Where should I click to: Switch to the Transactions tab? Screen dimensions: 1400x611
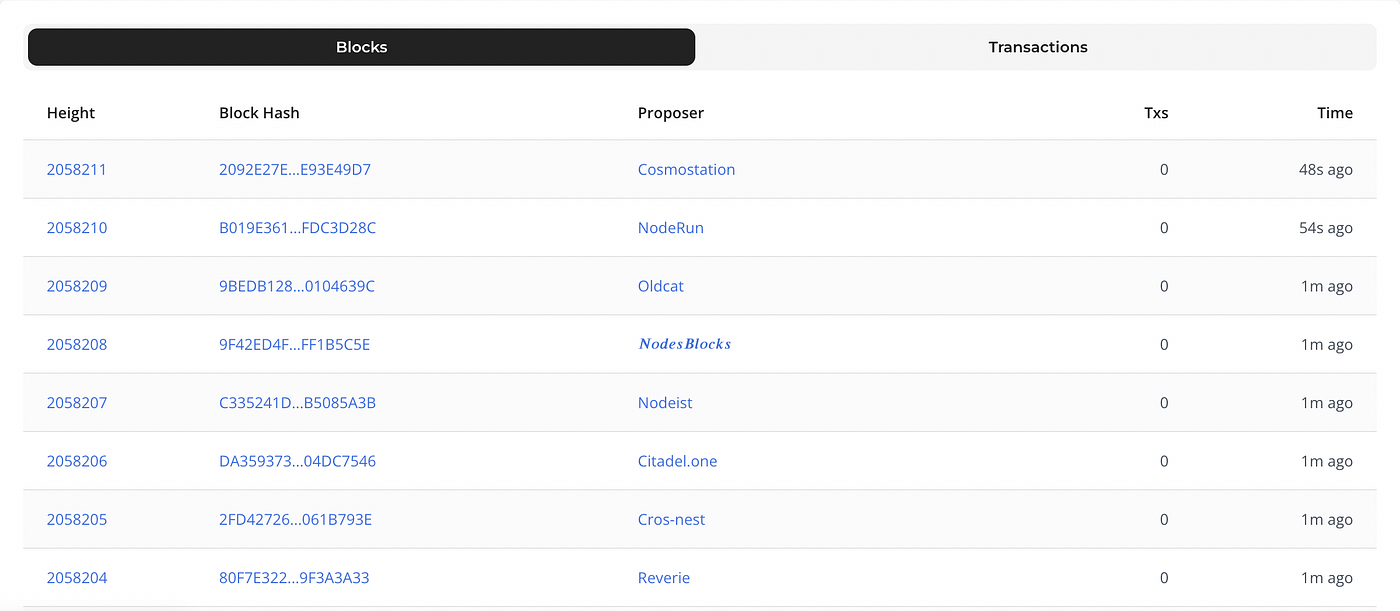[1037, 47]
